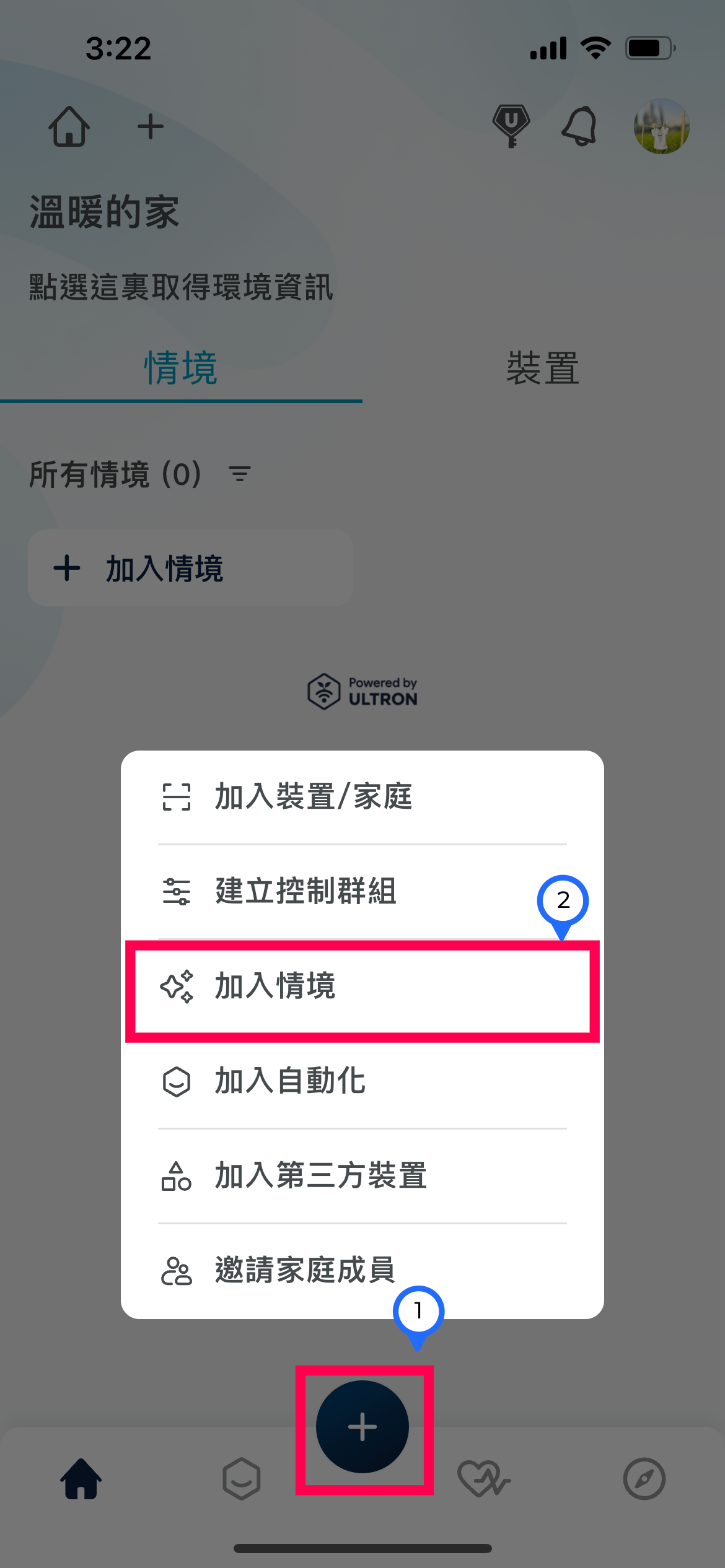Open the hexagon automation tab in bottom bar
Screen dimensions: 725x1568
pos(242,1479)
